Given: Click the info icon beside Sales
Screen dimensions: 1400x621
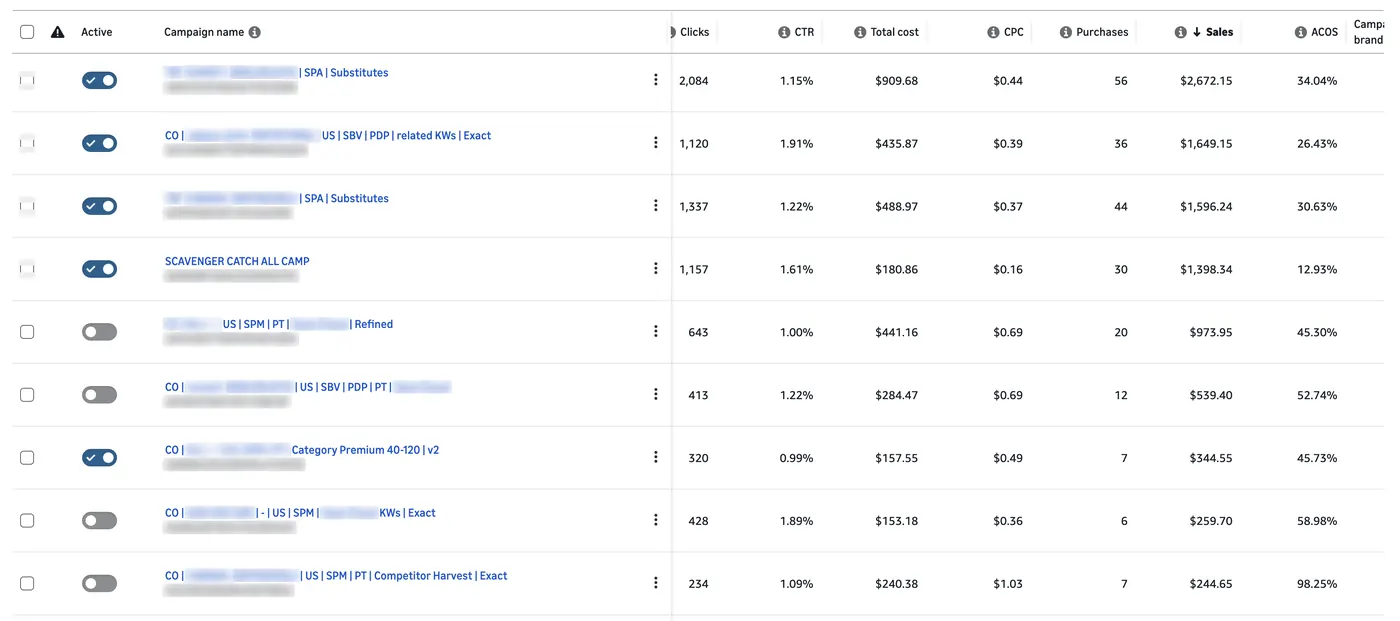Looking at the screenshot, I should 1181,32.
